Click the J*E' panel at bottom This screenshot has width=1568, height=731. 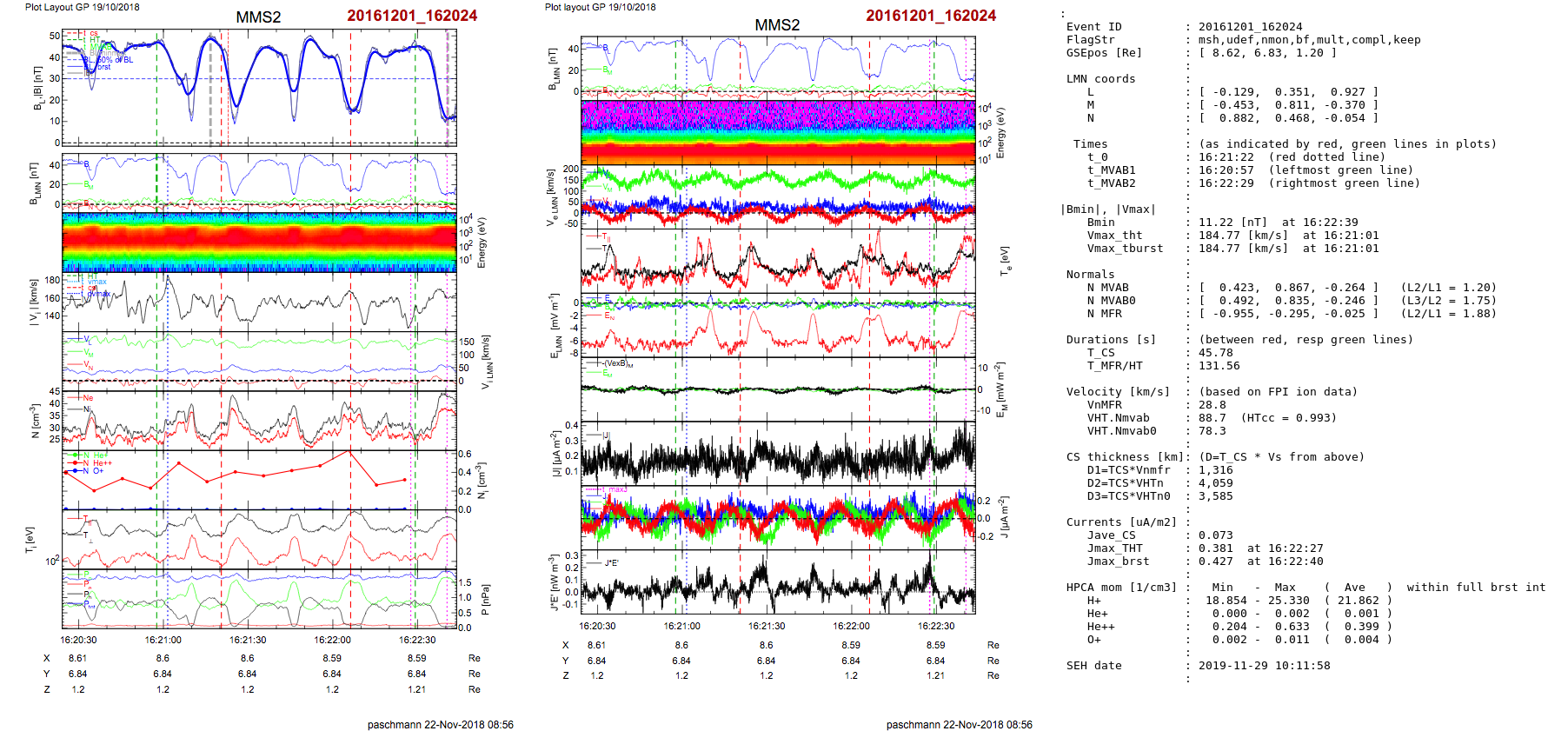point(777,581)
